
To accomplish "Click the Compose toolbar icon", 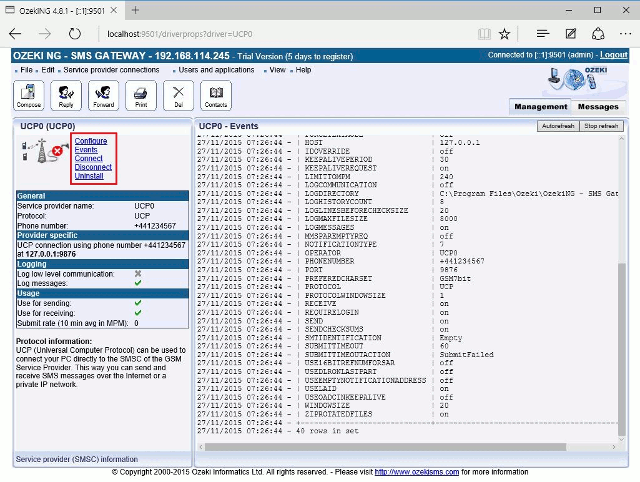I will tap(29, 96).
